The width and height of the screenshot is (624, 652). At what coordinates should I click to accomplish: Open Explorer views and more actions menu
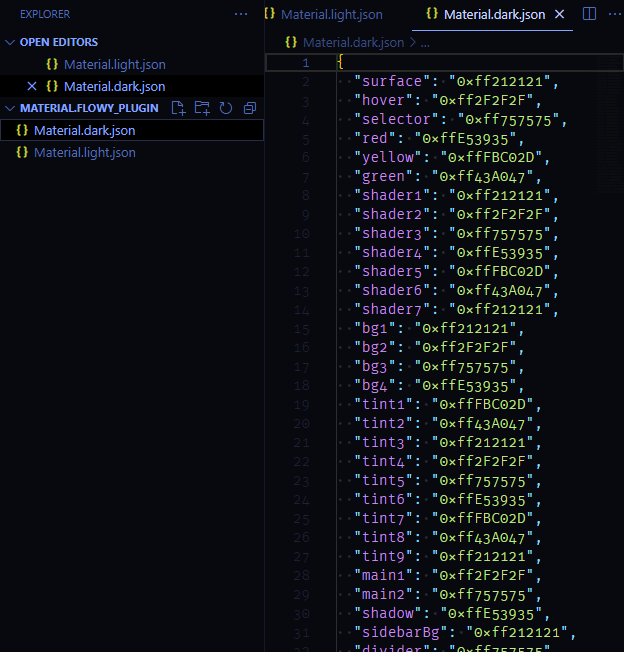coord(240,14)
